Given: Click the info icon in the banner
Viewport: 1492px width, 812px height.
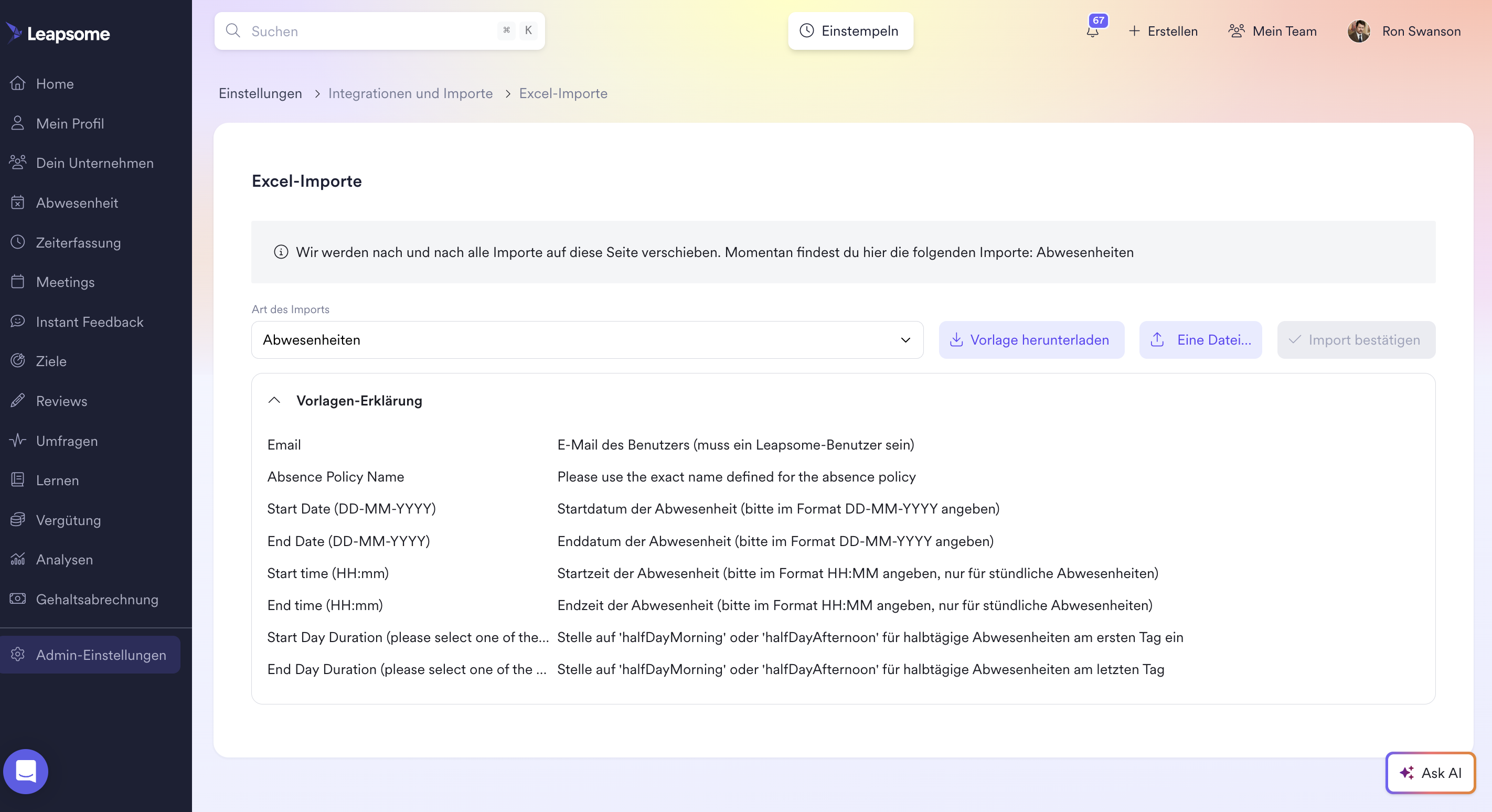Looking at the screenshot, I should click(x=281, y=252).
